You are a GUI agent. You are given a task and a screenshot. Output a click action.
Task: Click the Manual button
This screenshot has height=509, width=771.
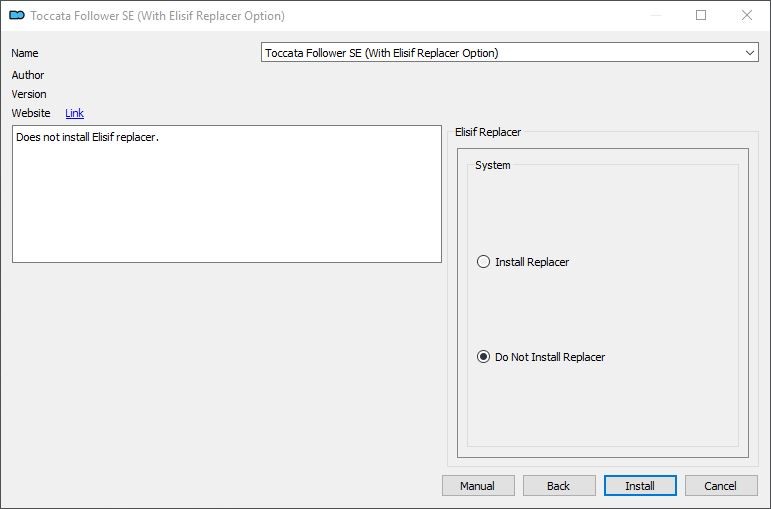pos(478,486)
